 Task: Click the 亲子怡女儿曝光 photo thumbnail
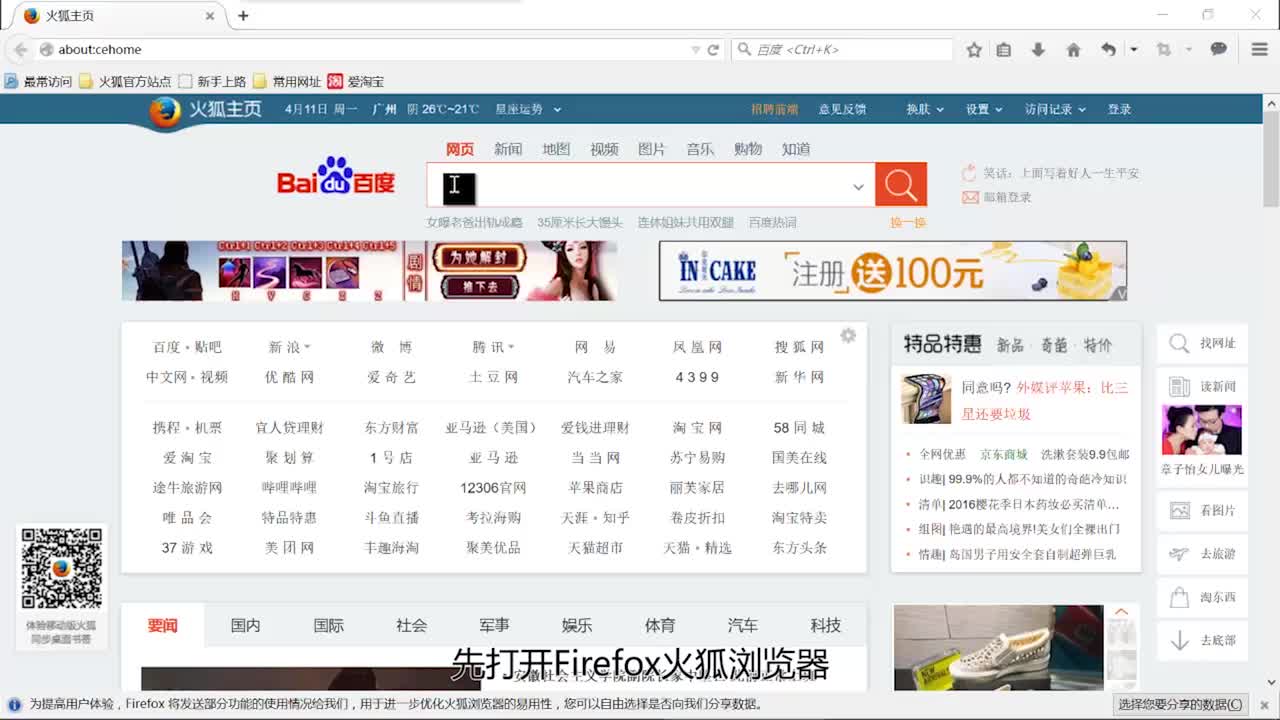click(x=1202, y=430)
